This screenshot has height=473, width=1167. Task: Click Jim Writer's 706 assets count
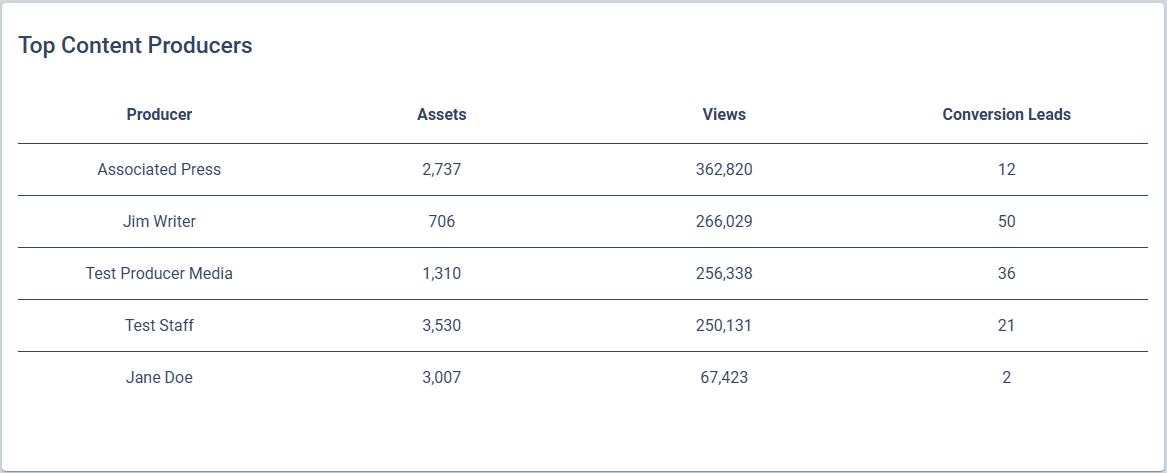pyautogui.click(x=442, y=222)
